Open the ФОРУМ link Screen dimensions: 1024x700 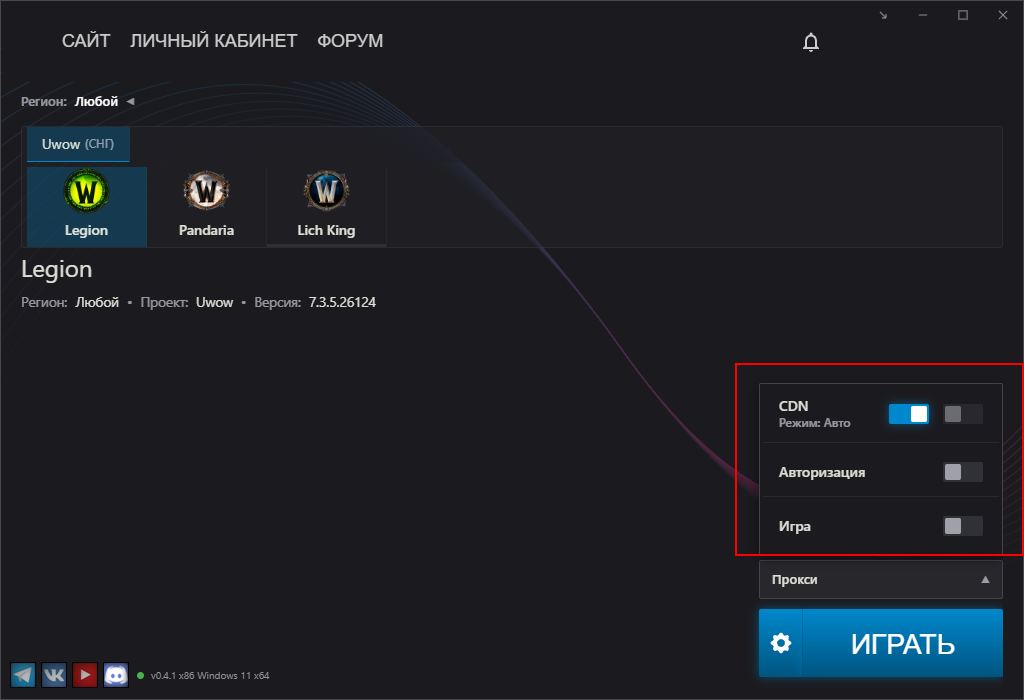coord(350,40)
